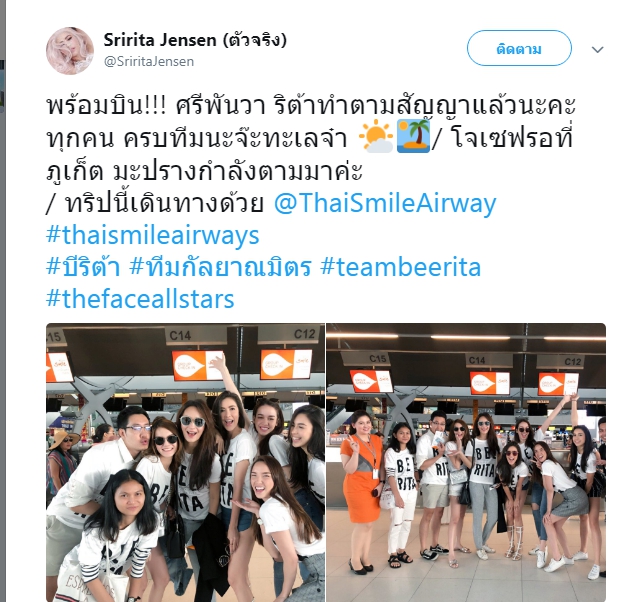
Task: Open the #บีริต้า hashtag
Action: [x=83, y=267]
